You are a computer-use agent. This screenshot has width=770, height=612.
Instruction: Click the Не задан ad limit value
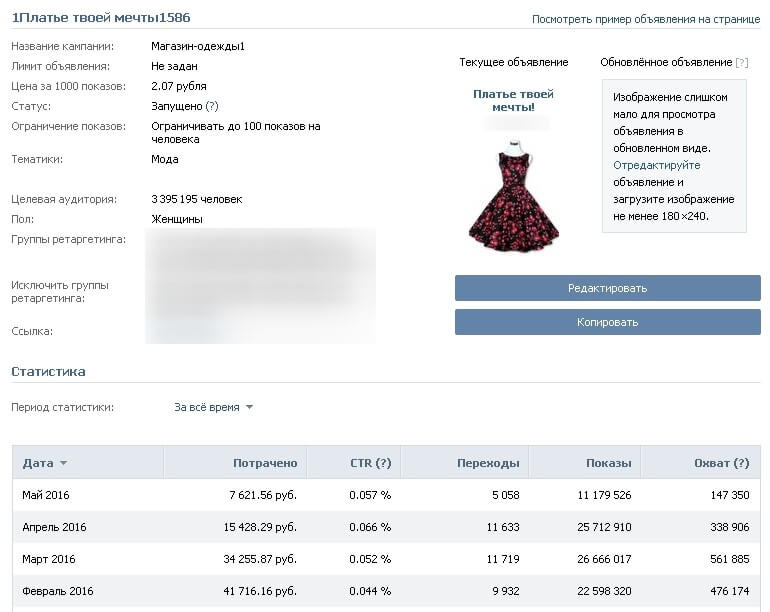click(x=172, y=66)
